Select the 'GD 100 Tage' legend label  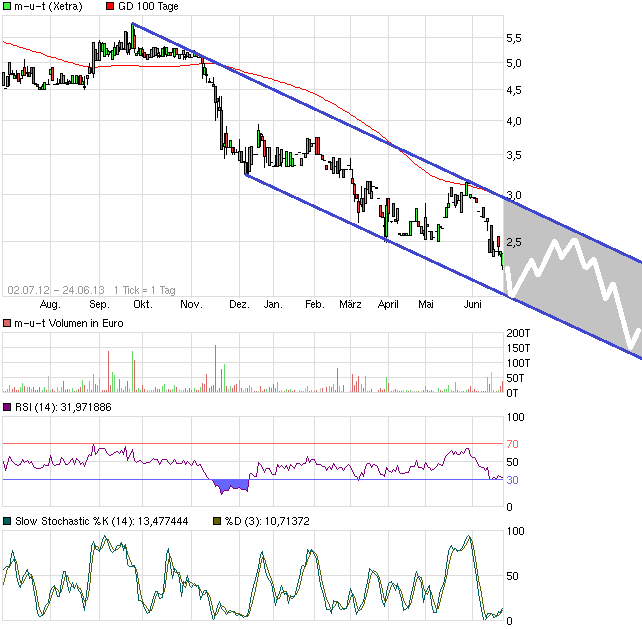[149, 7]
